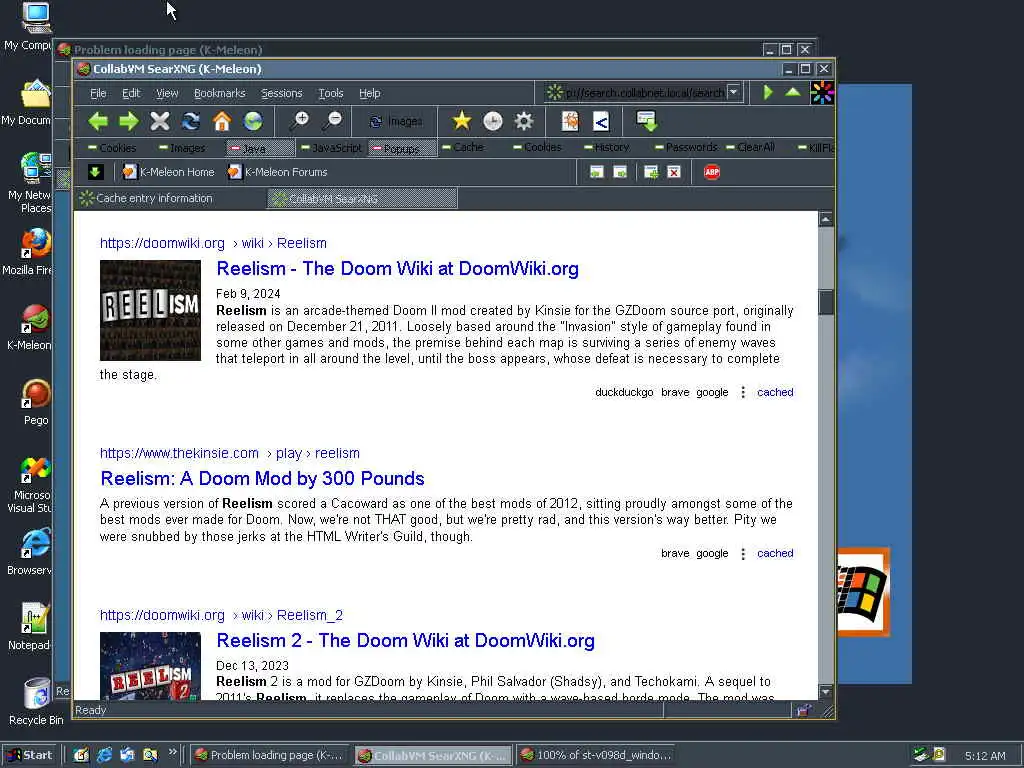Viewport: 1024px width, 768px height.
Task: Open the K-Meleon Forums bookmark
Action: [278, 172]
